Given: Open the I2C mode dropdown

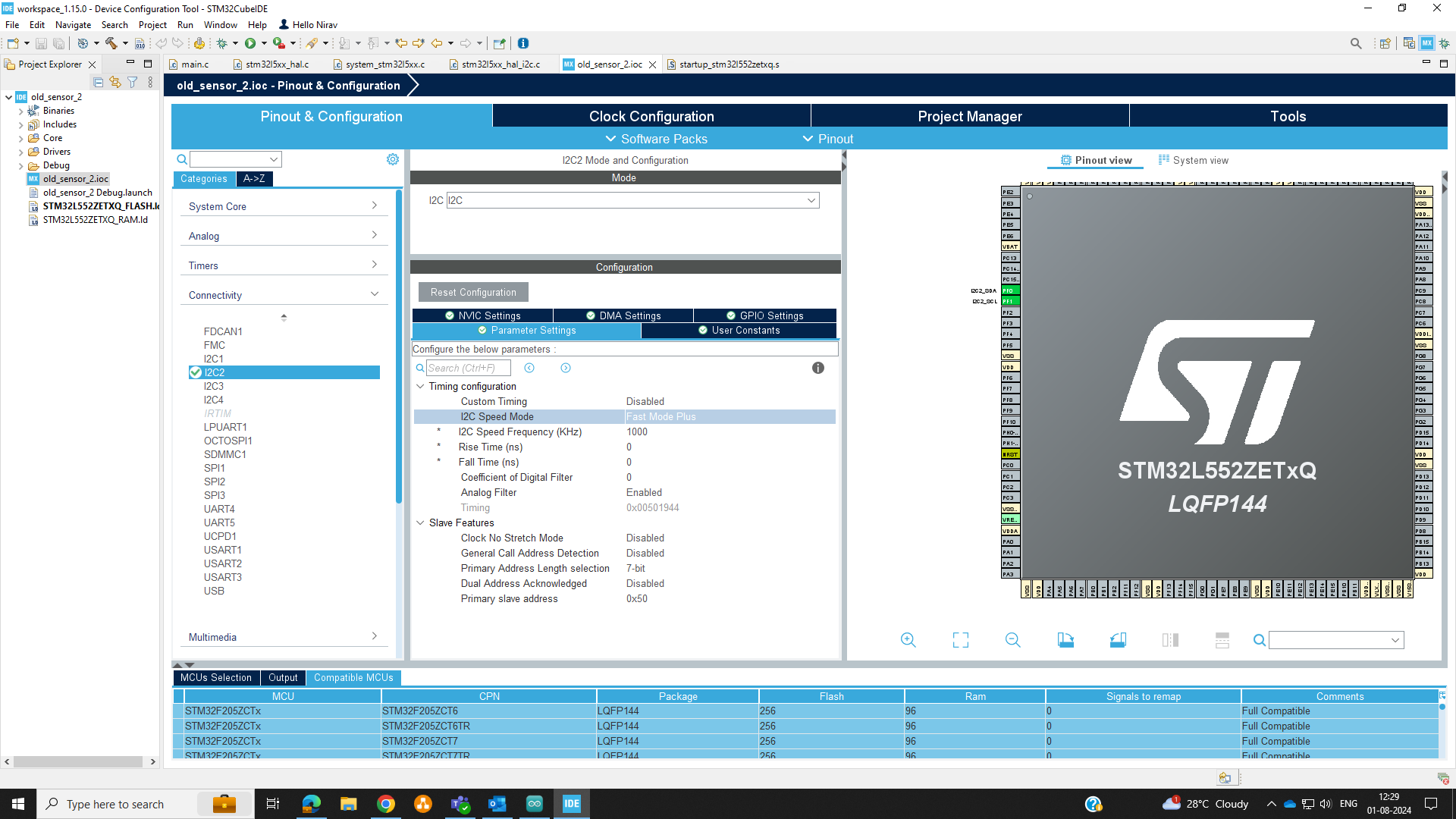Looking at the screenshot, I should (x=811, y=200).
